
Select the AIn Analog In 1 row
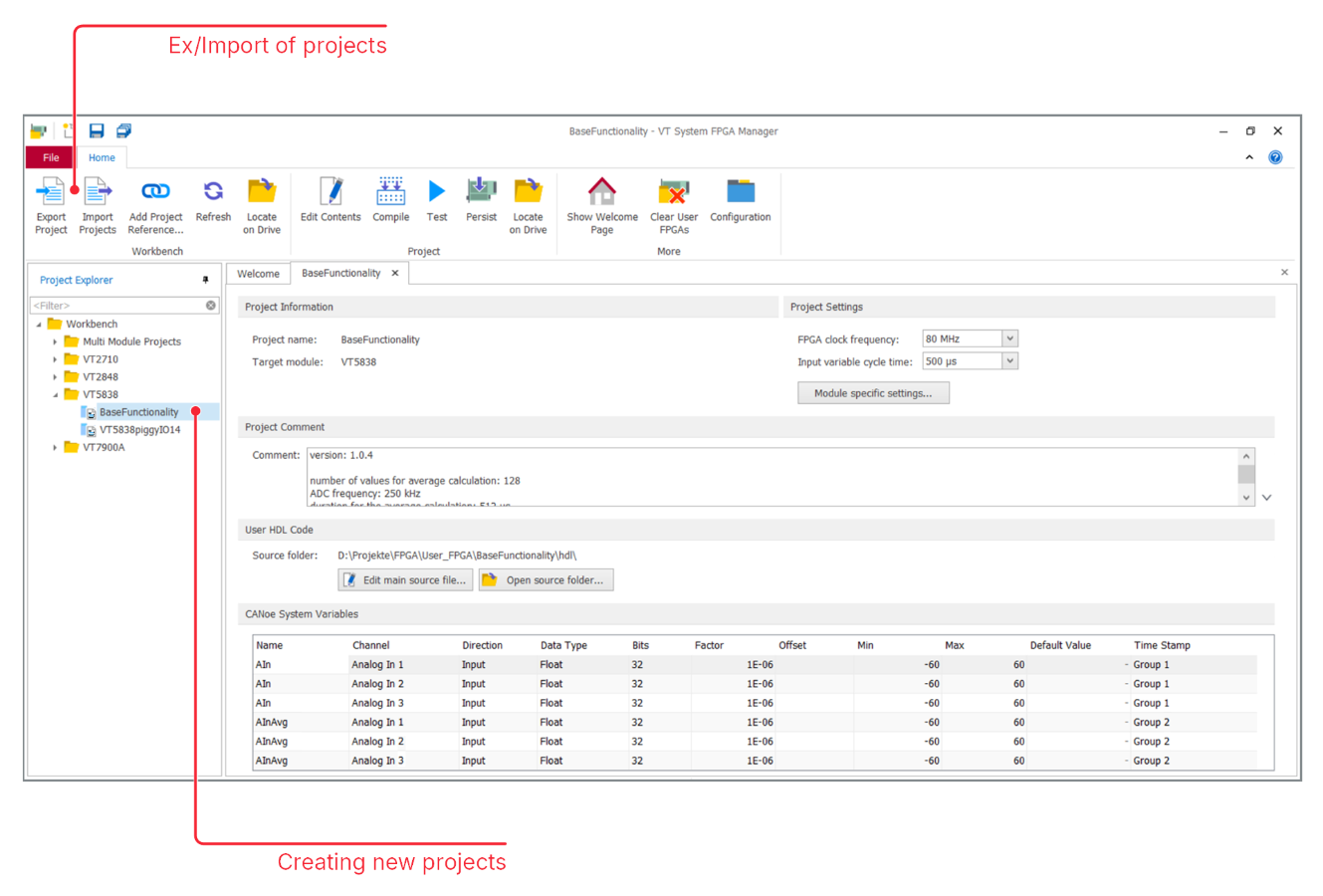click(755, 665)
